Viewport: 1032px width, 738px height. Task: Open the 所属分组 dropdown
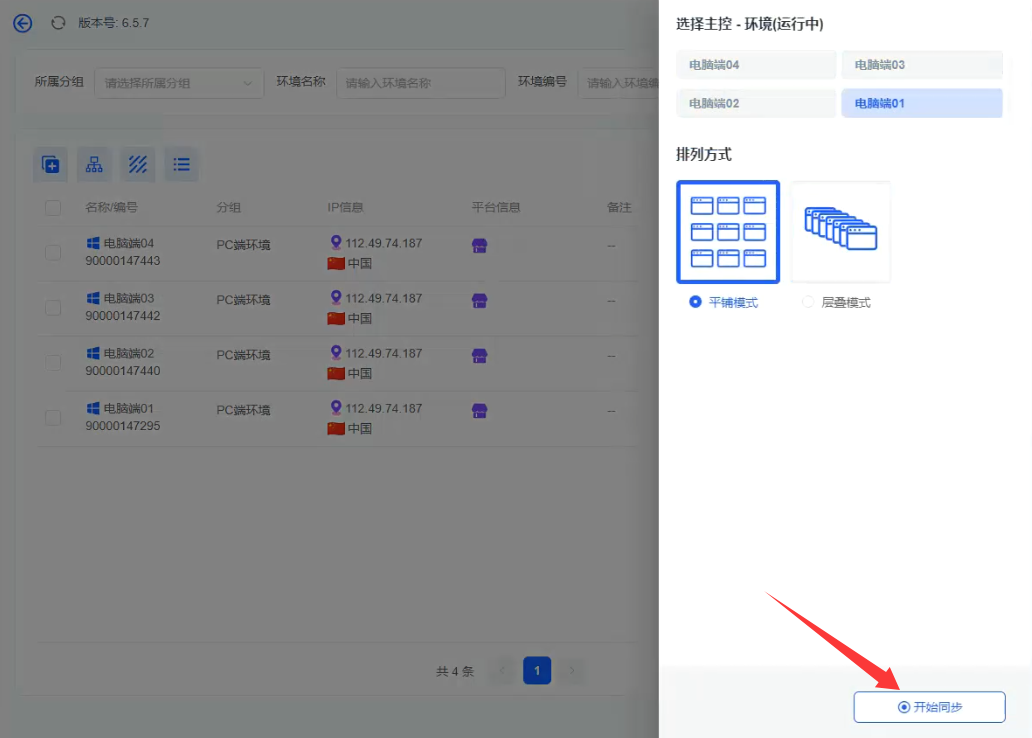[x=178, y=83]
